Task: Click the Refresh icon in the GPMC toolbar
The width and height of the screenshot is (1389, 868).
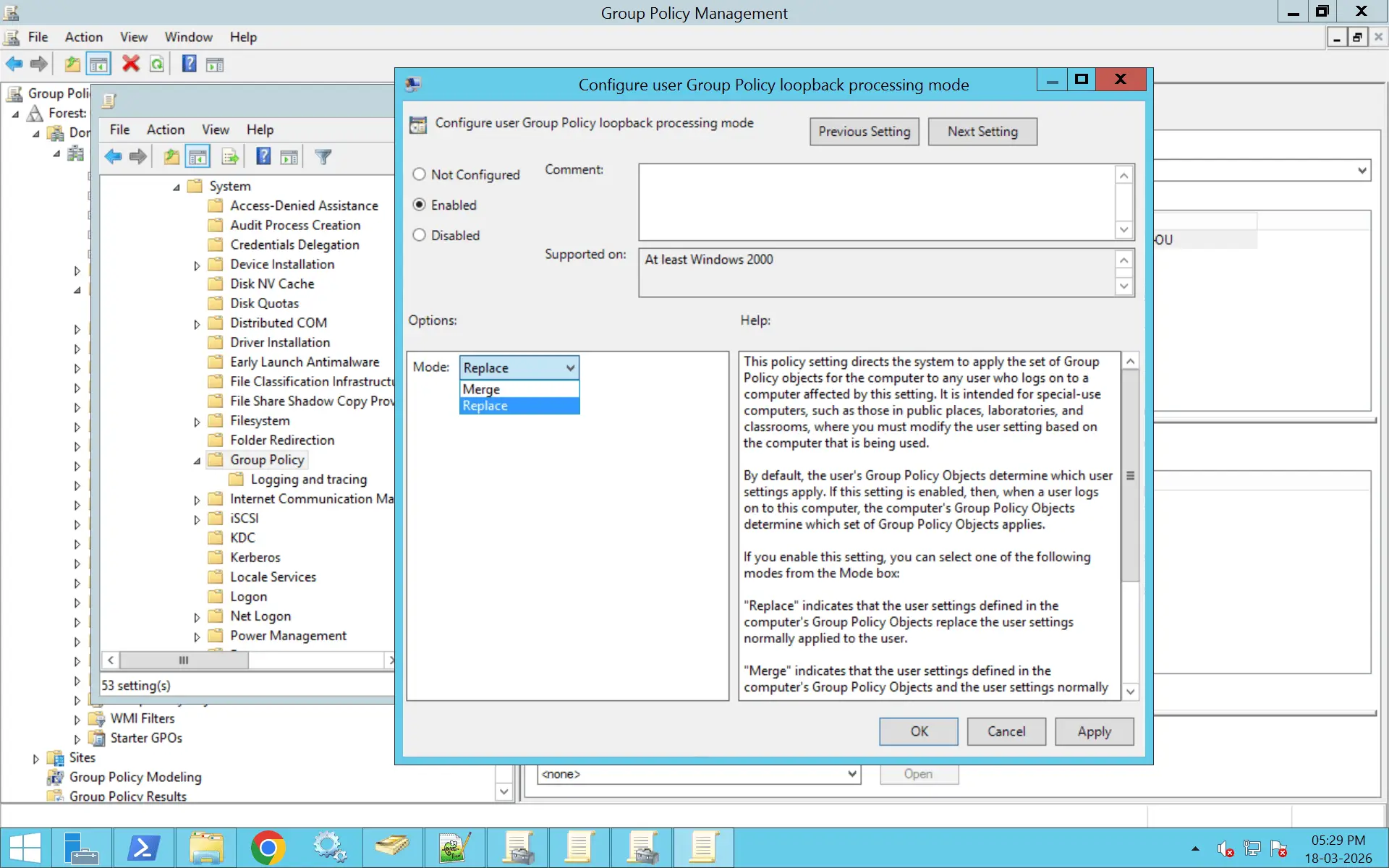Action: coord(158,64)
